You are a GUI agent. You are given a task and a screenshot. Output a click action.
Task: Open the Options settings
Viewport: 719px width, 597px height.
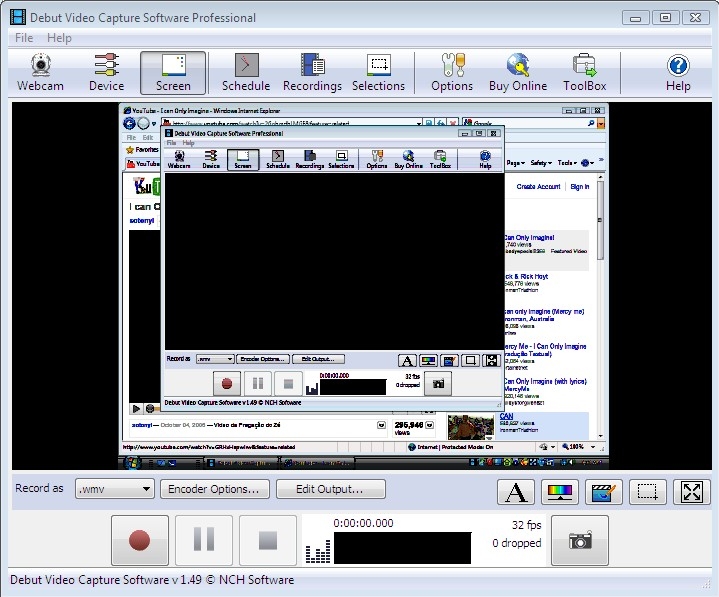click(x=452, y=73)
